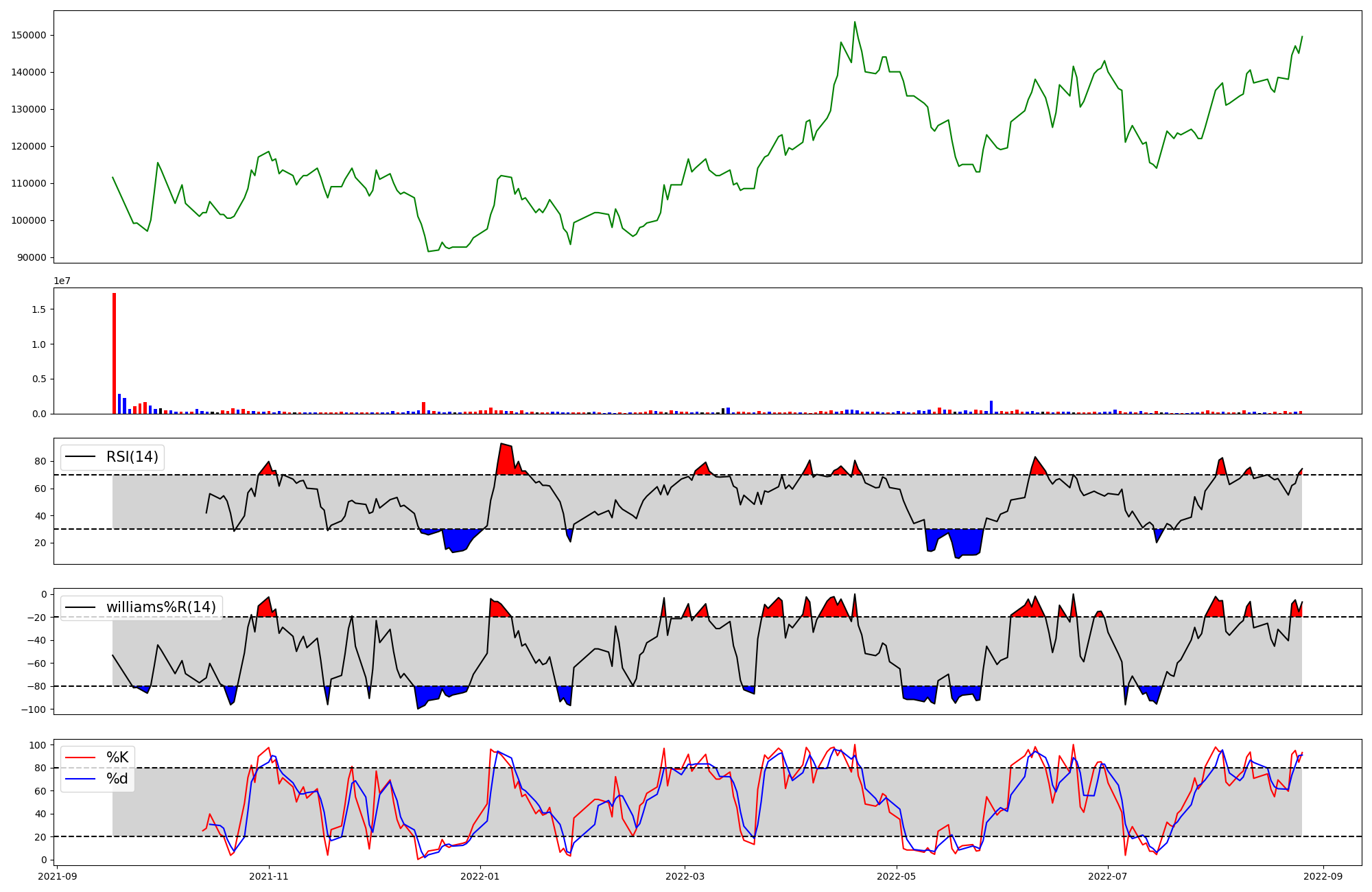1372x892 pixels.
Task: Click the tall blue volume bar near 2022-06
Action: (991, 407)
